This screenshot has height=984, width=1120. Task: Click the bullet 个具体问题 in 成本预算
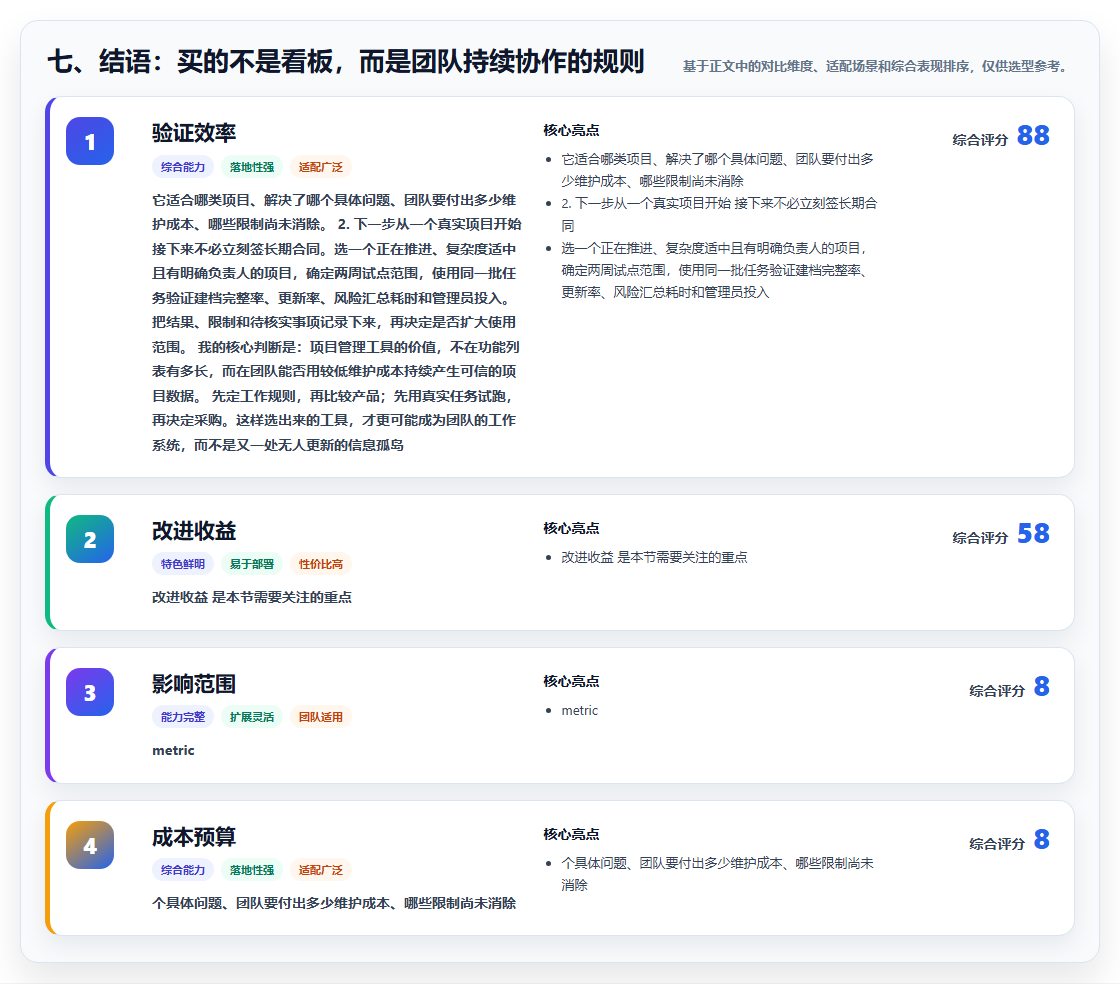click(717, 874)
